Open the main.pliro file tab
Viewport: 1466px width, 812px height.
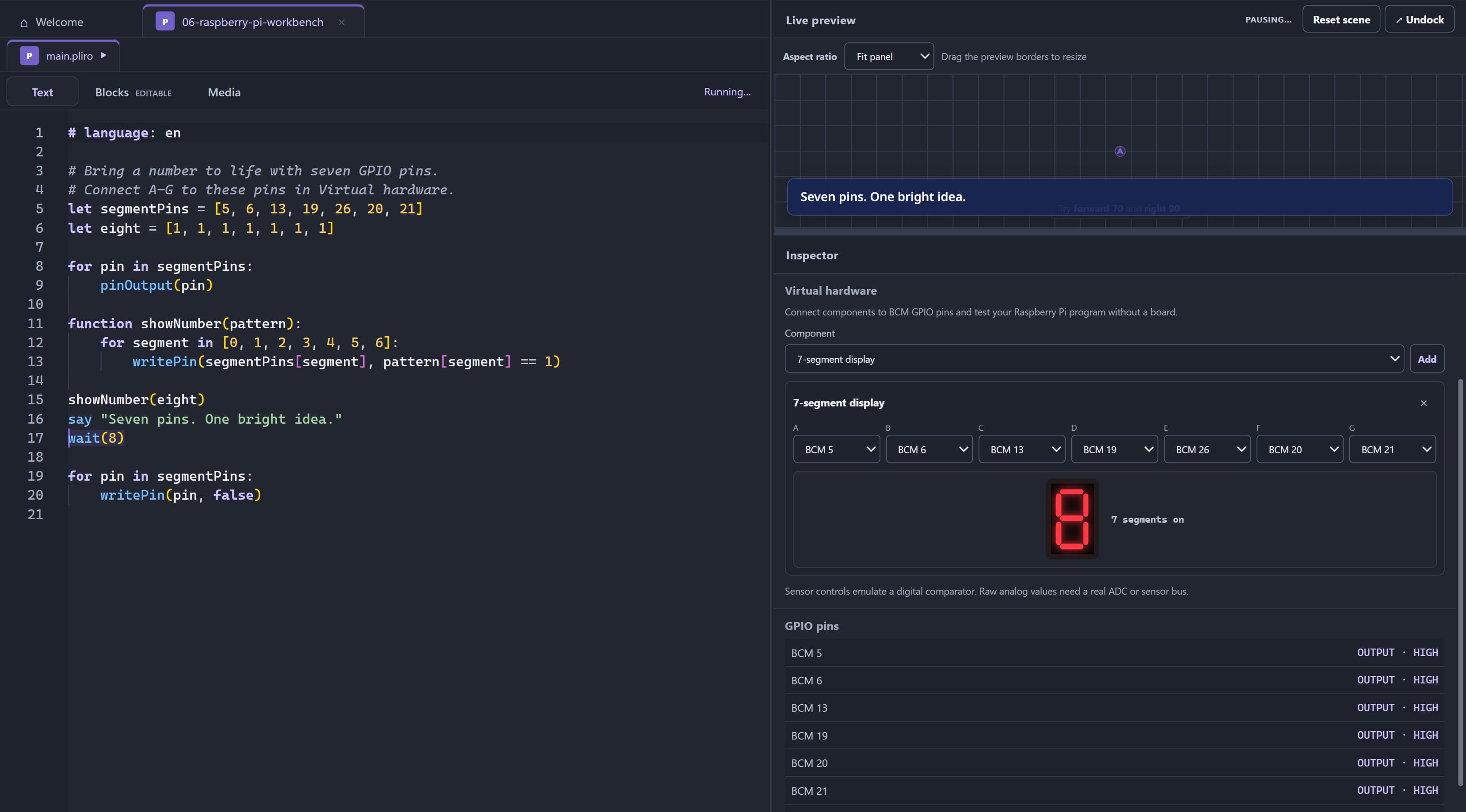pyautogui.click(x=63, y=56)
